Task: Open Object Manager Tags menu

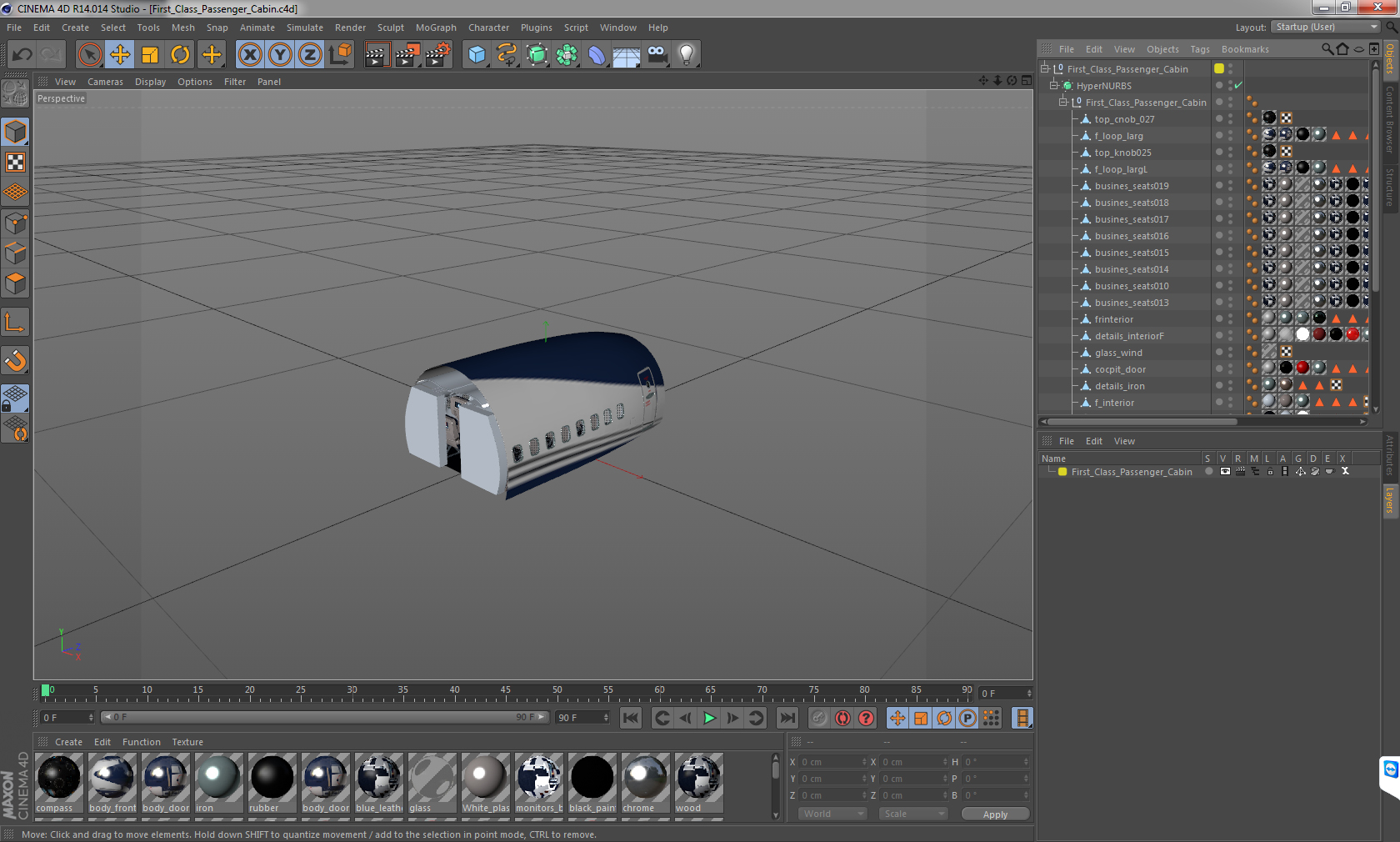Action: tap(1199, 49)
